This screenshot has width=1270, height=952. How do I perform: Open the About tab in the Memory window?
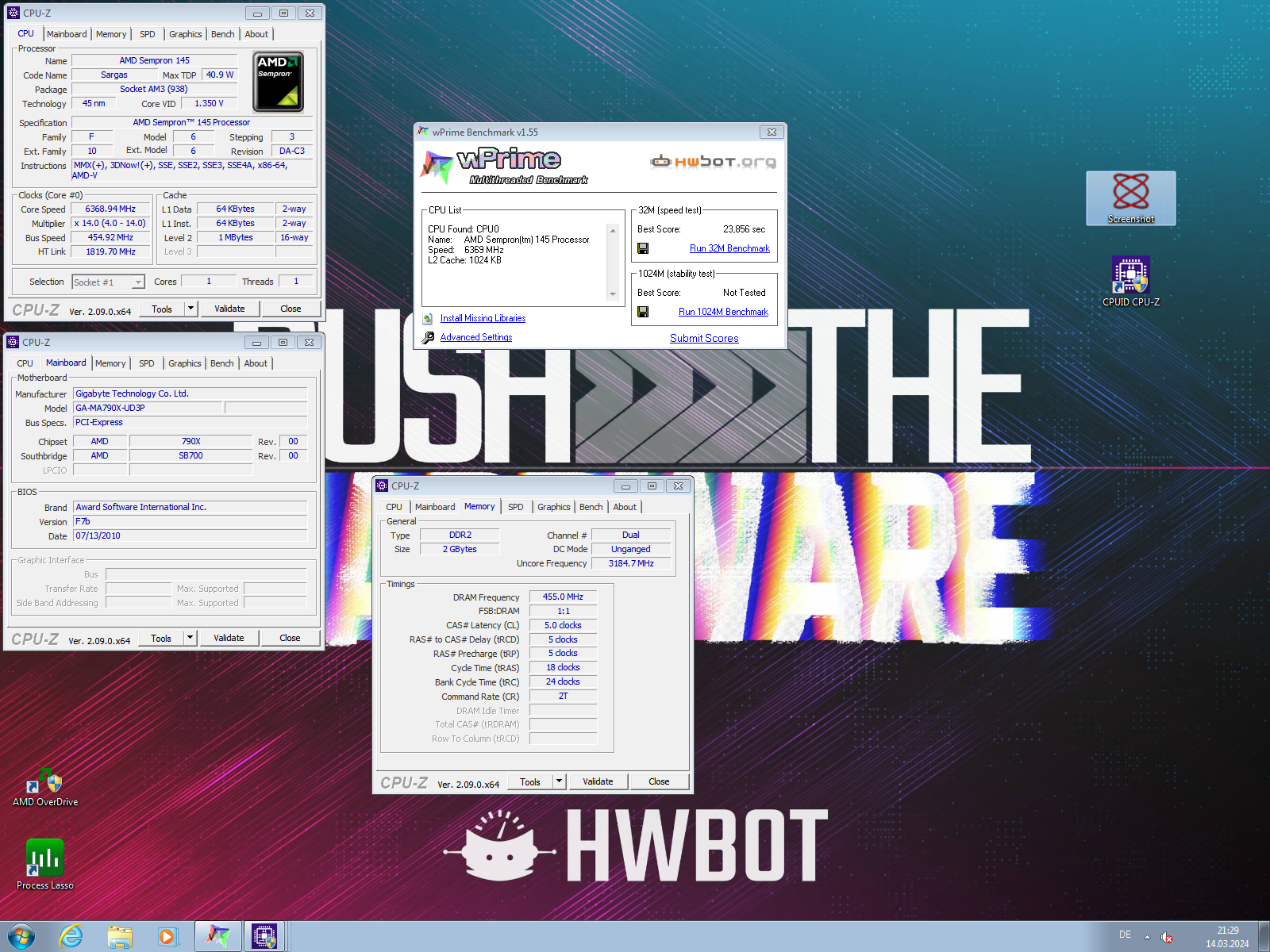point(625,507)
